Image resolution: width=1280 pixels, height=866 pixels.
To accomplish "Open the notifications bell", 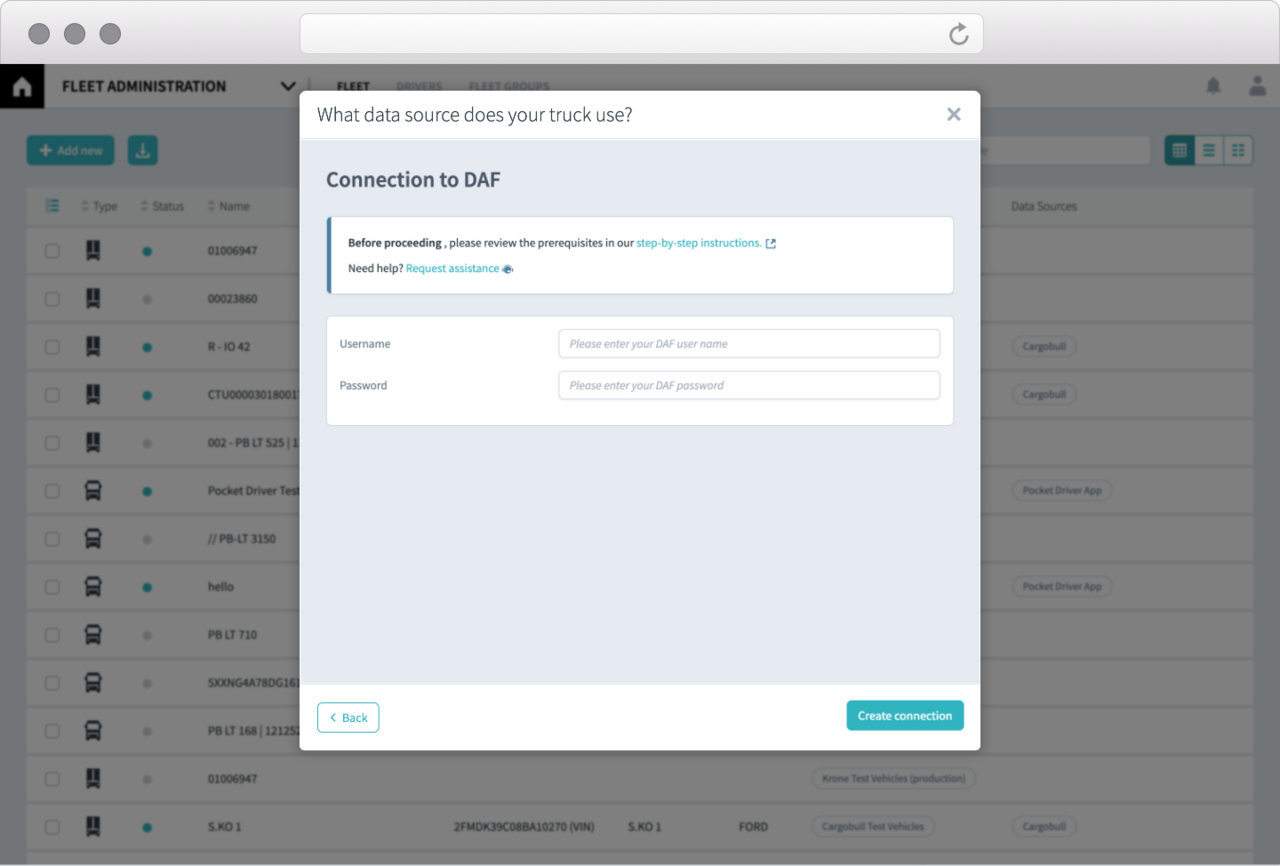I will coord(1213,87).
